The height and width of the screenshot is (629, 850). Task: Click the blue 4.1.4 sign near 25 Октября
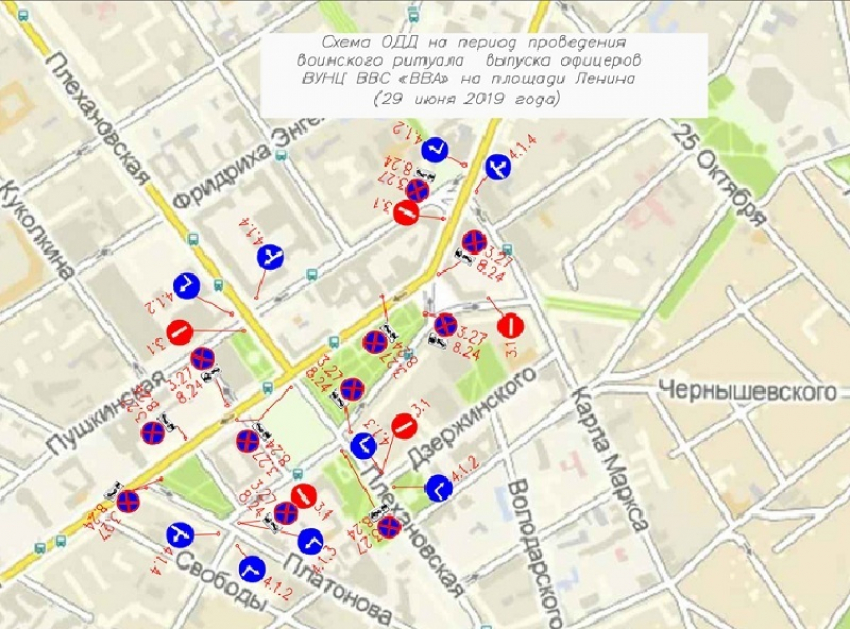(x=497, y=167)
